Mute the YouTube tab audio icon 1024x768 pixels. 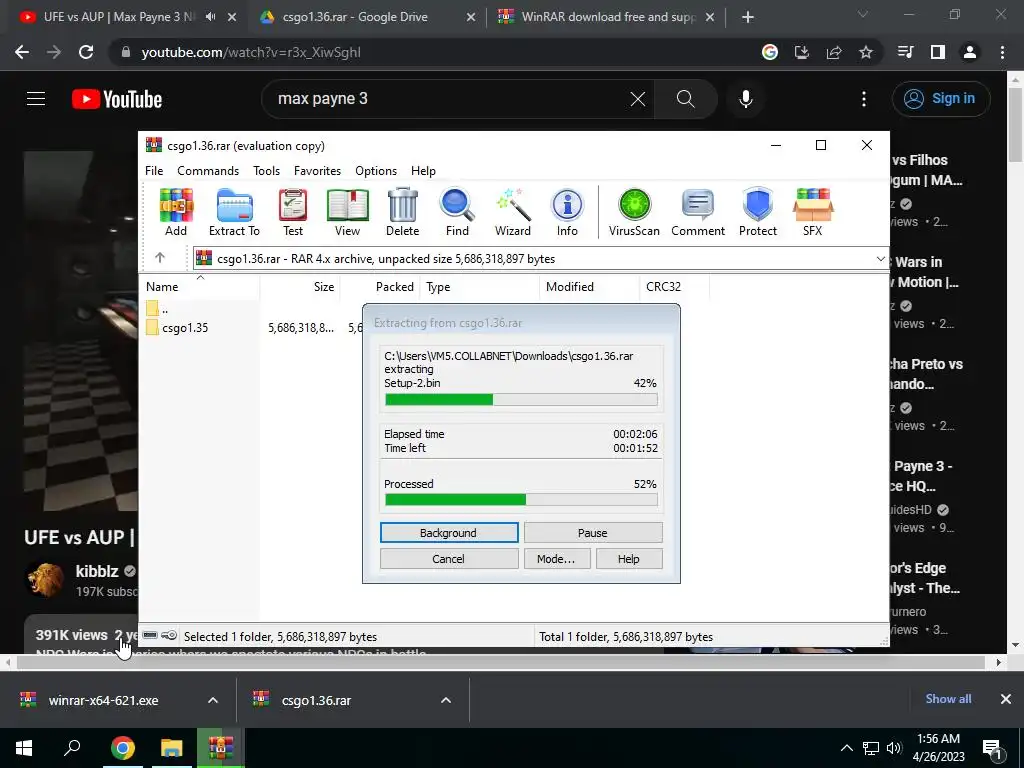210,17
